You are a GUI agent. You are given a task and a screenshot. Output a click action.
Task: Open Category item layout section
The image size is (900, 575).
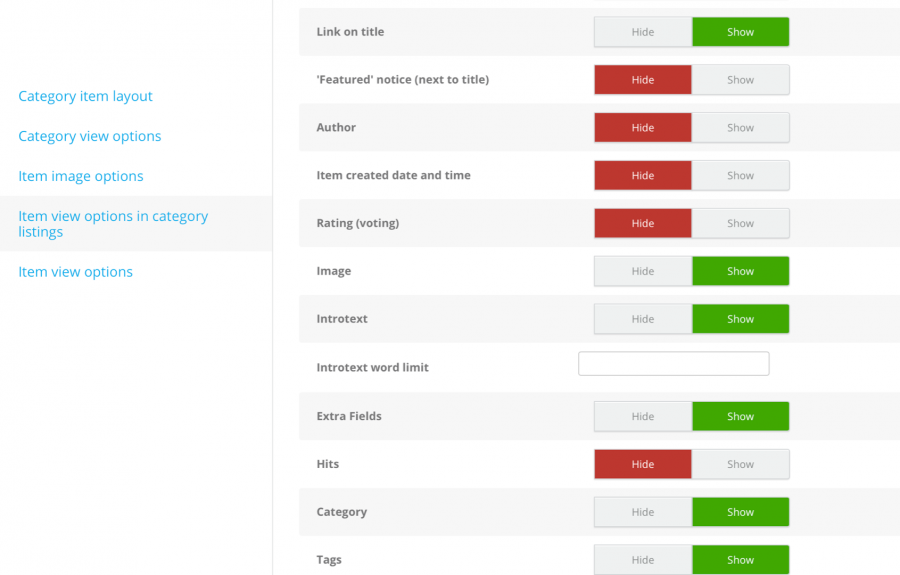86,96
